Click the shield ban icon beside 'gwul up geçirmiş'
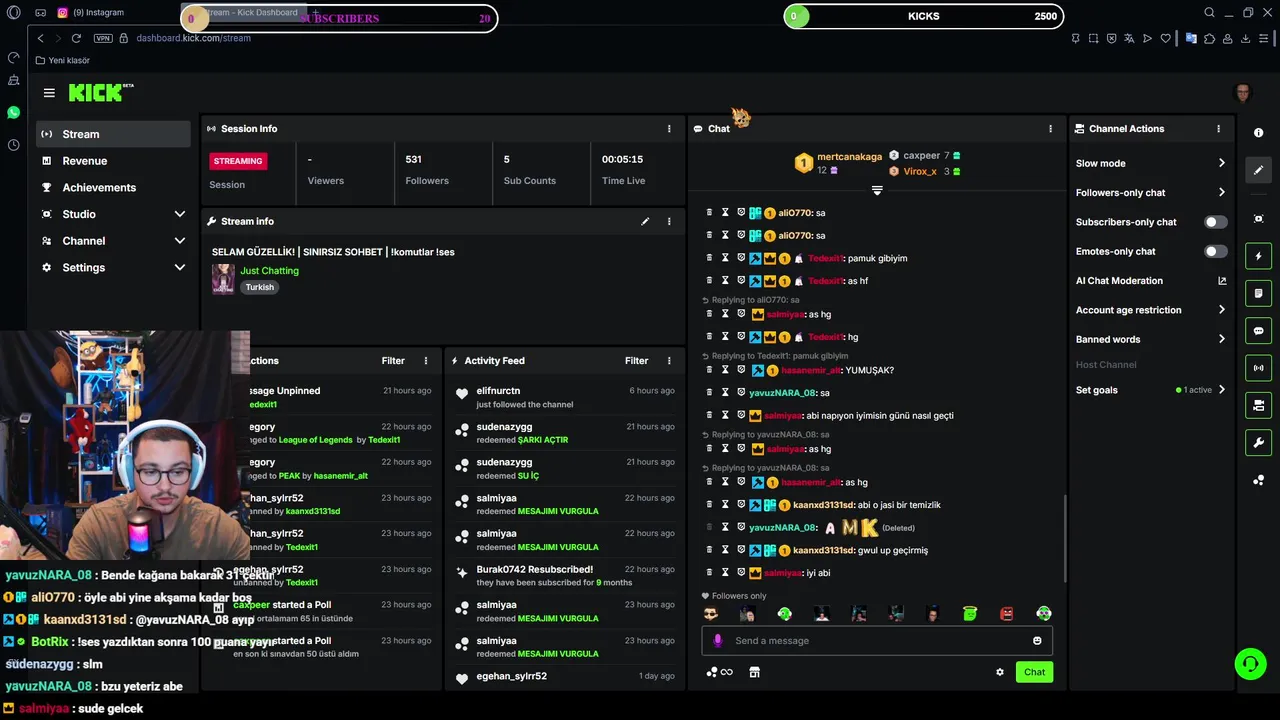Image resolution: width=1280 pixels, height=720 pixels. (741, 550)
